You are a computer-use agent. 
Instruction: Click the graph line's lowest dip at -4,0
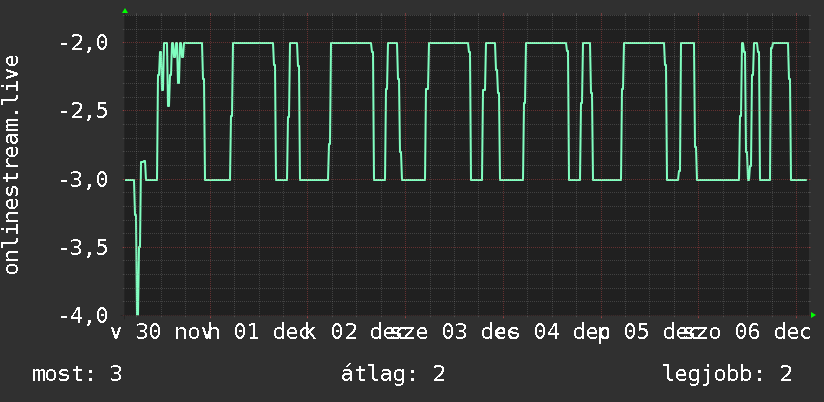click(x=137, y=312)
